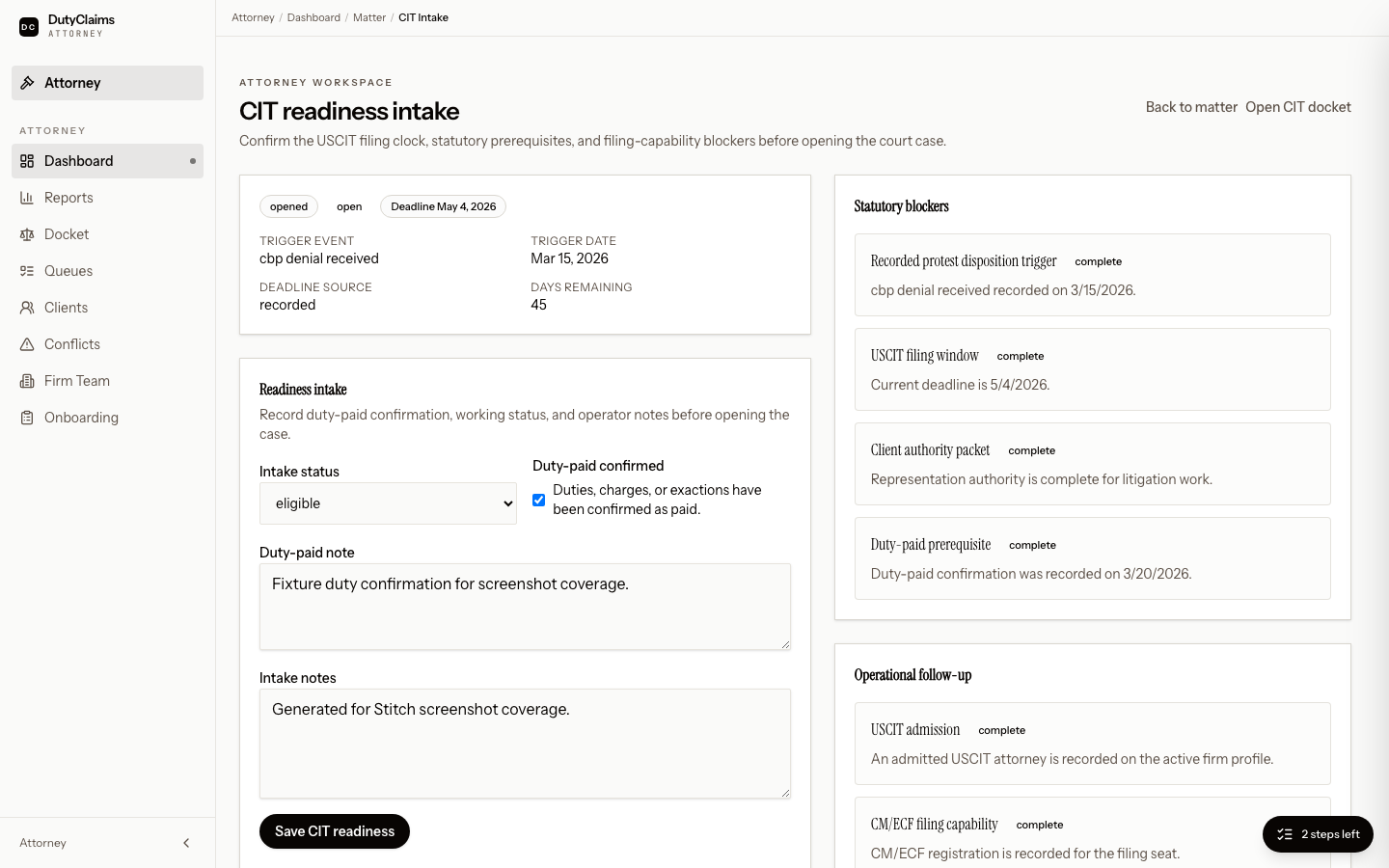Viewport: 1389px width, 868px height.
Task: Open the Intake status dropdown
Action: (x=388, y=503)
